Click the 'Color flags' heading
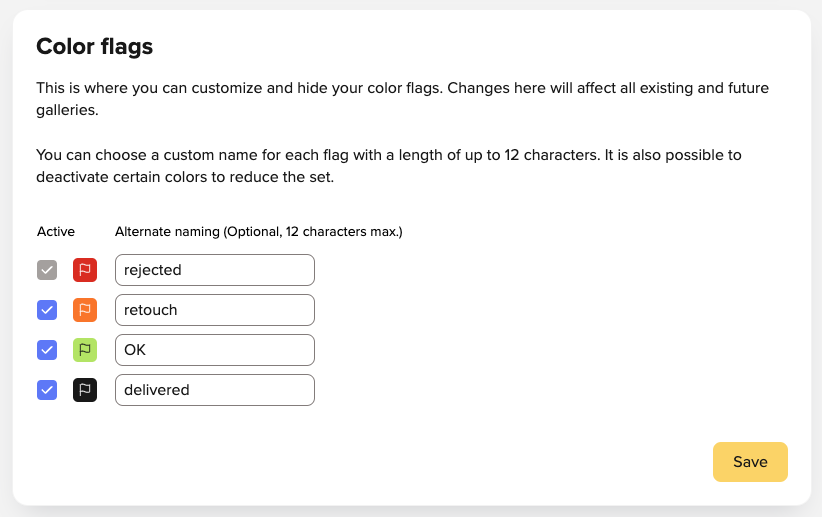Screen dimensions: 822x517 [94, 46]
